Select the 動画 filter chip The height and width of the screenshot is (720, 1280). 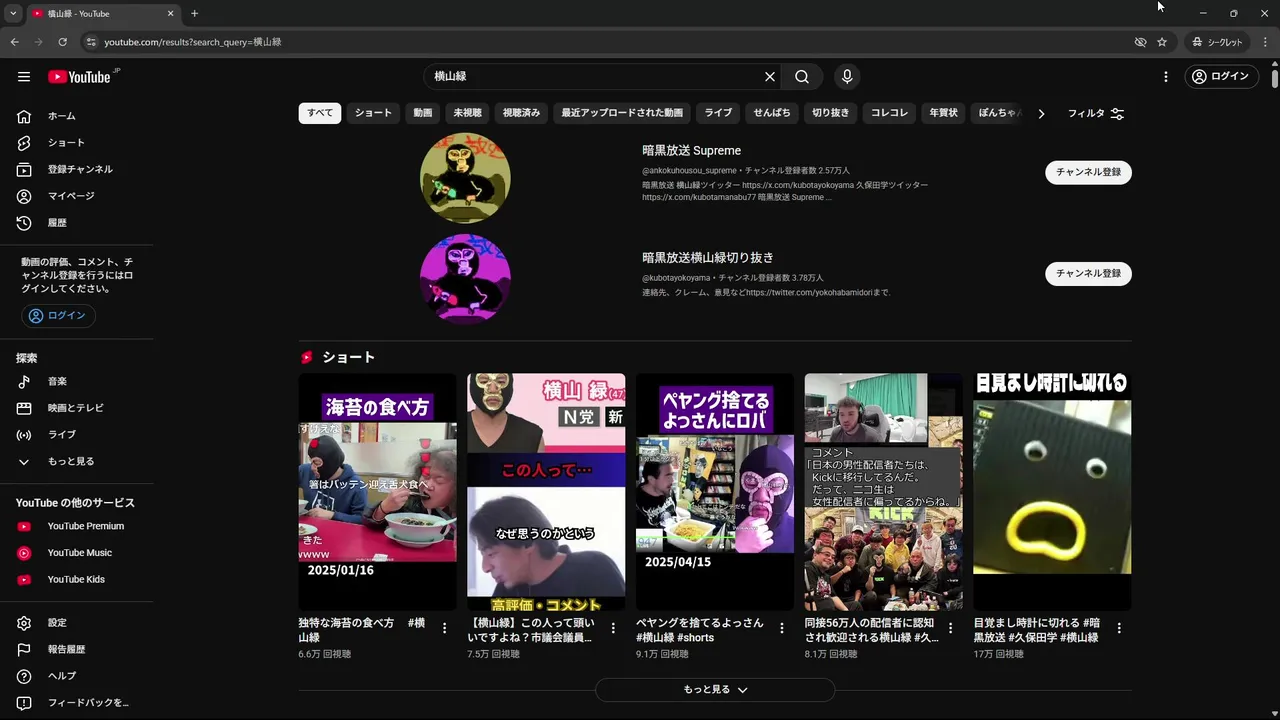[423, 113]
